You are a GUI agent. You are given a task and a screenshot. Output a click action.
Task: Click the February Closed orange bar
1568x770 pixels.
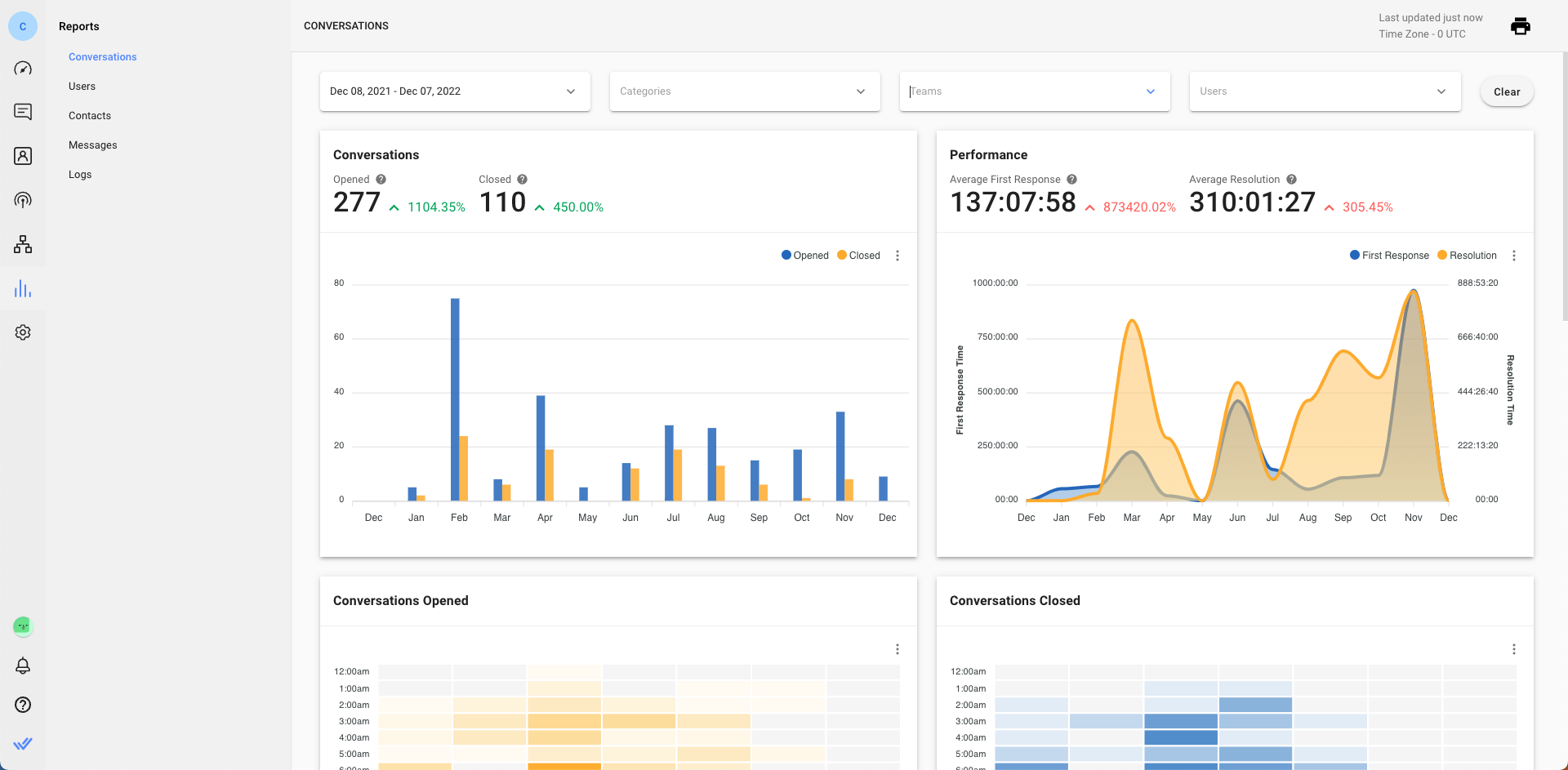coord(464,469)
